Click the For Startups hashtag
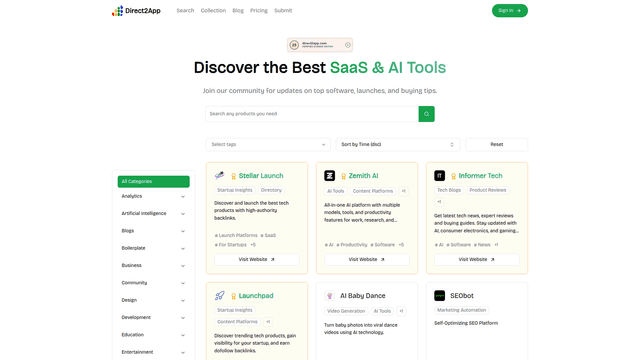 231,245
